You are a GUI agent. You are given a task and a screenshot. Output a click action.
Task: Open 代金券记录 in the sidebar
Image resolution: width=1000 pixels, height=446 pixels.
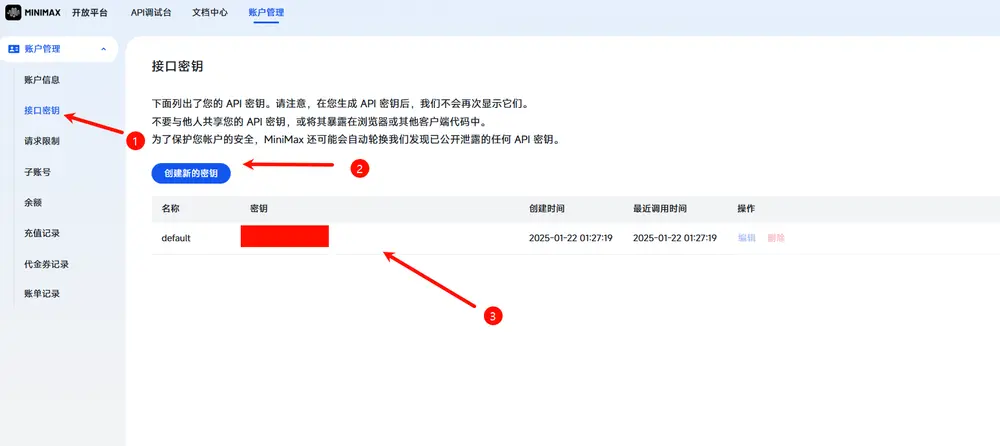coord(47,264)
